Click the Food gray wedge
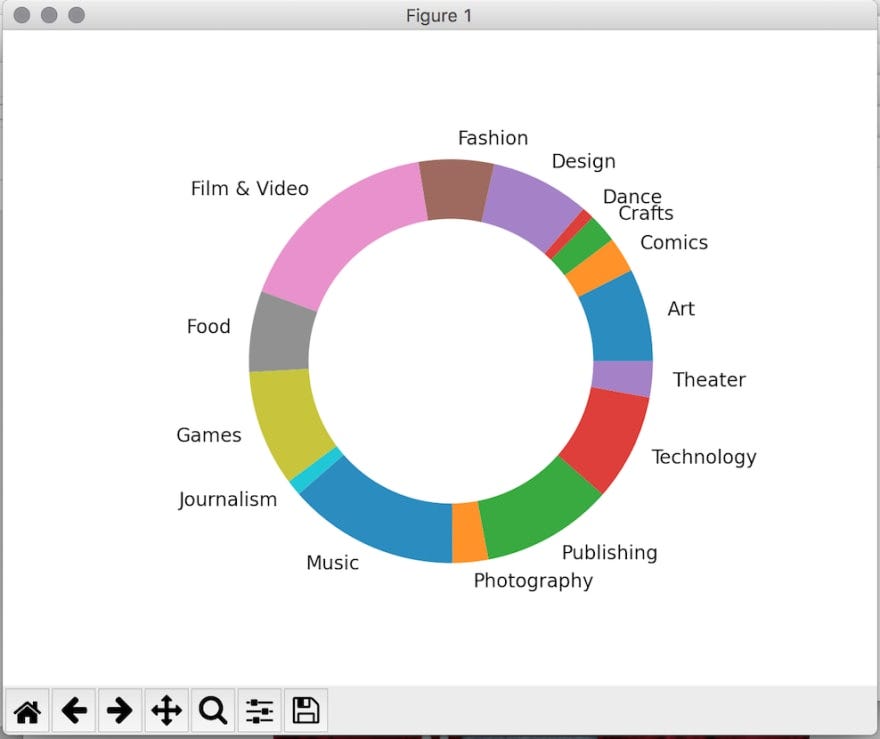The image size is (880, 739). point(281,335)
